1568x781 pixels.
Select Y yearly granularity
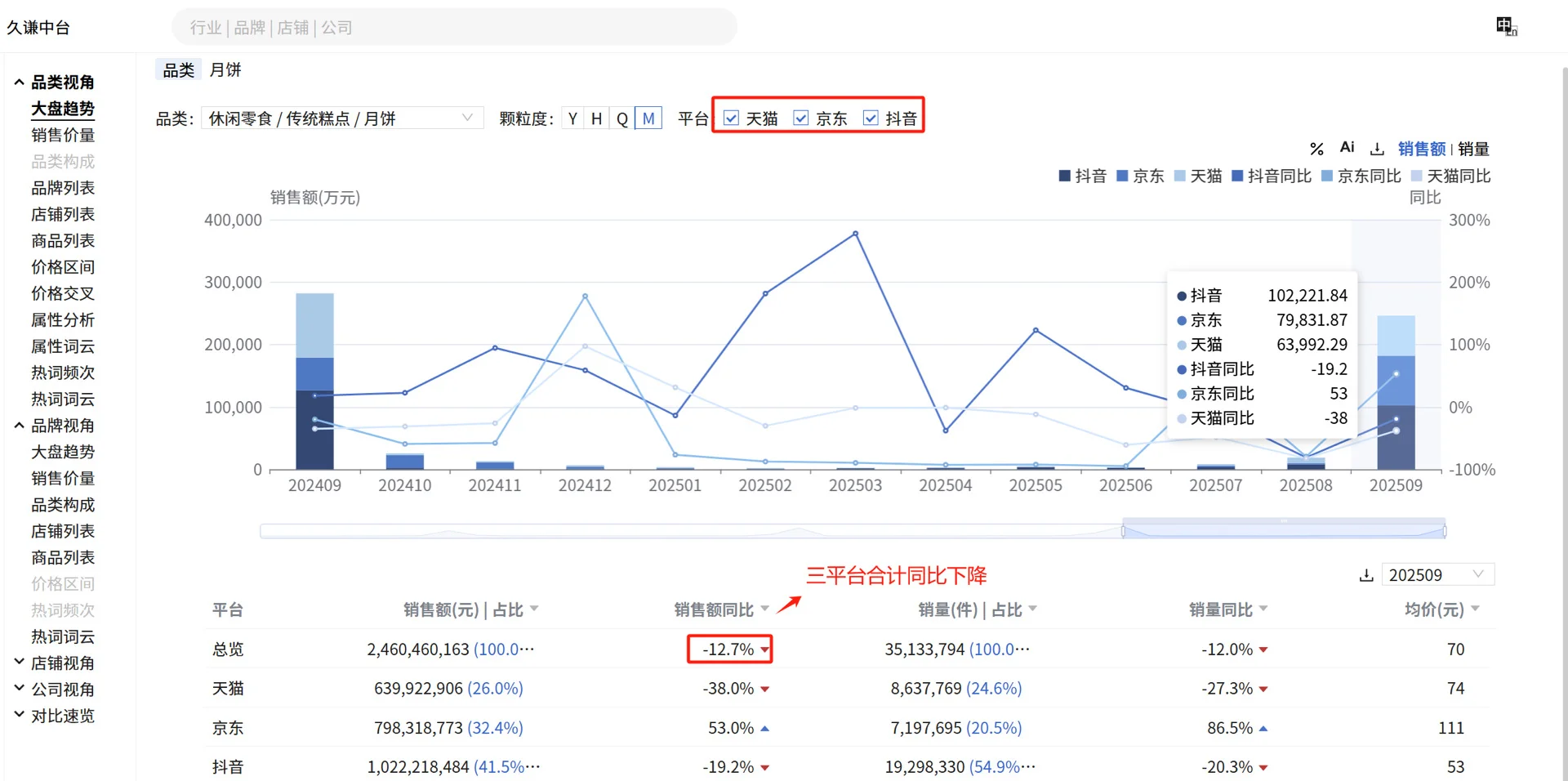572,118
